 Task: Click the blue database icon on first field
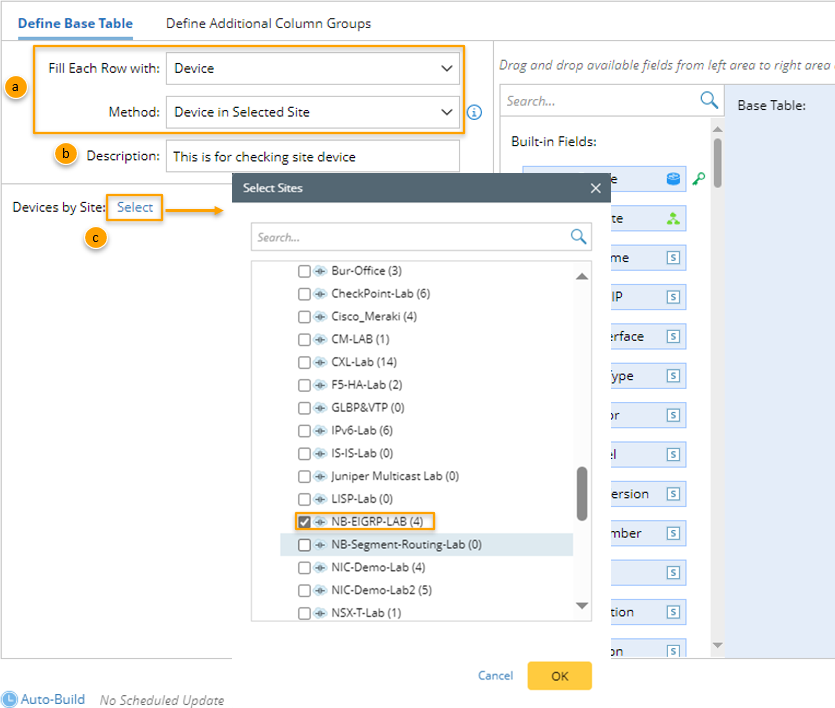point(673,179)
